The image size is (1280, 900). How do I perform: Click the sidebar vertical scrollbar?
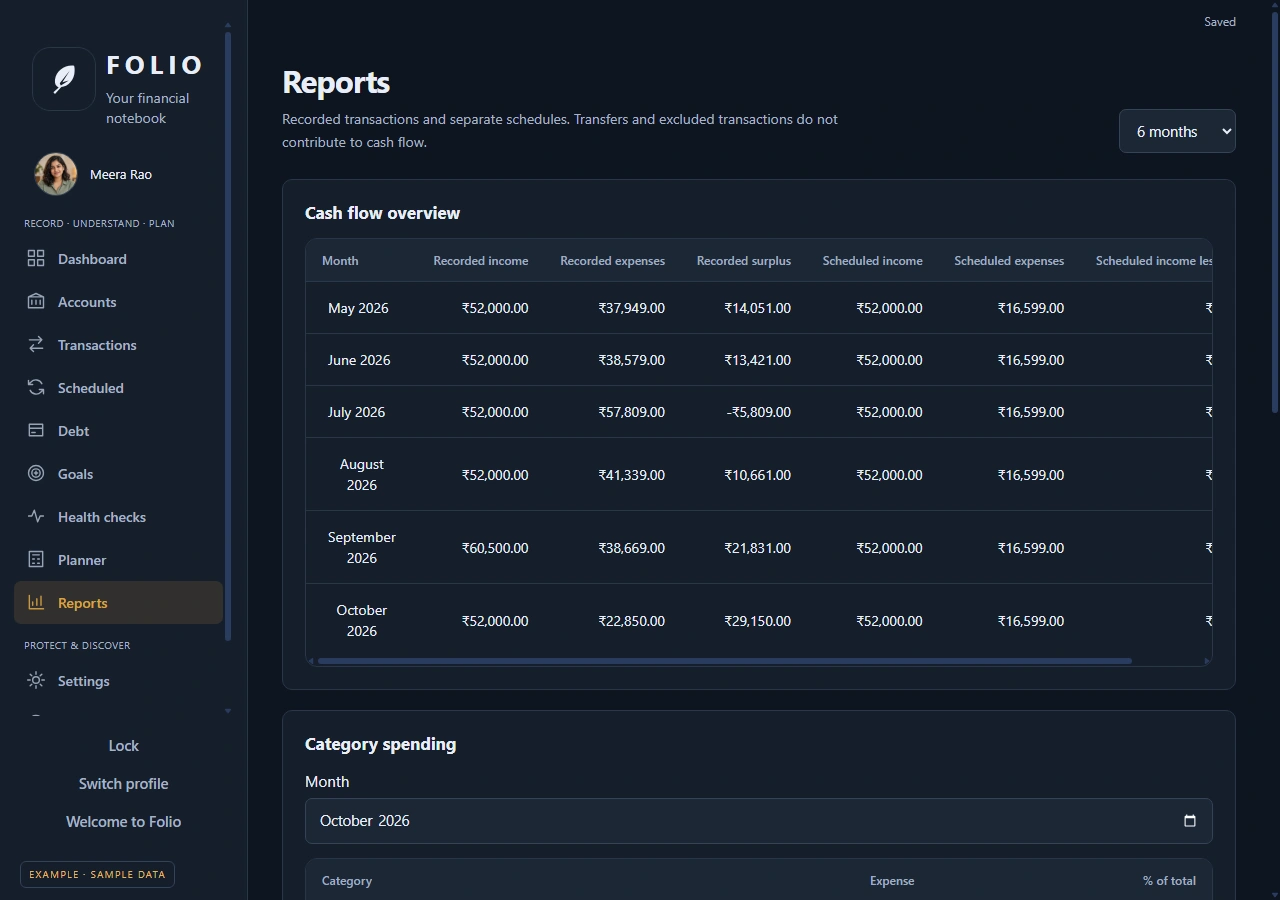coord(228,335)
